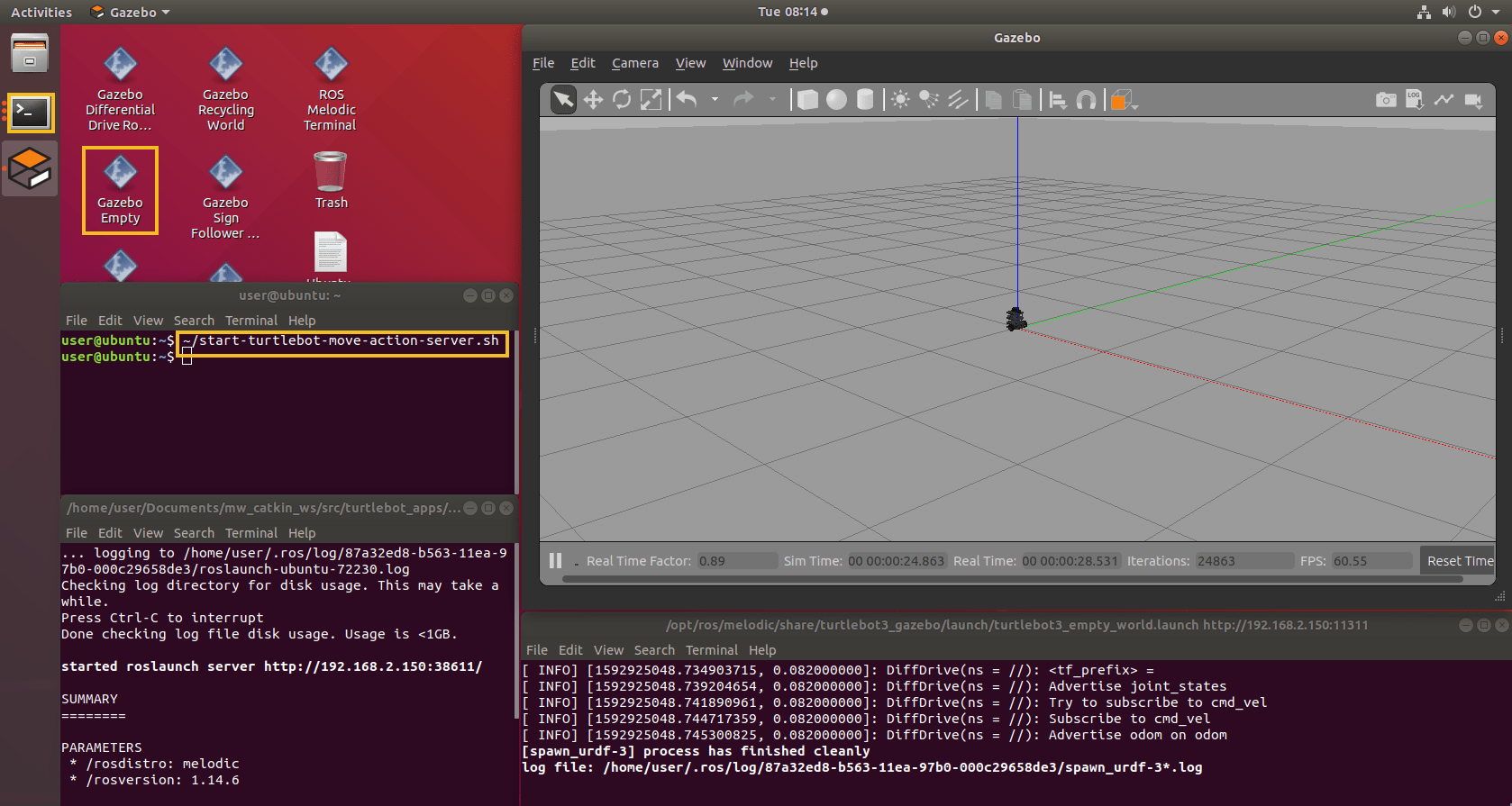1512x806 pixels.
Task: Click the Redo arrow in Gazebo toolbar
Action: pyautogui.click(x=743, y=99)
